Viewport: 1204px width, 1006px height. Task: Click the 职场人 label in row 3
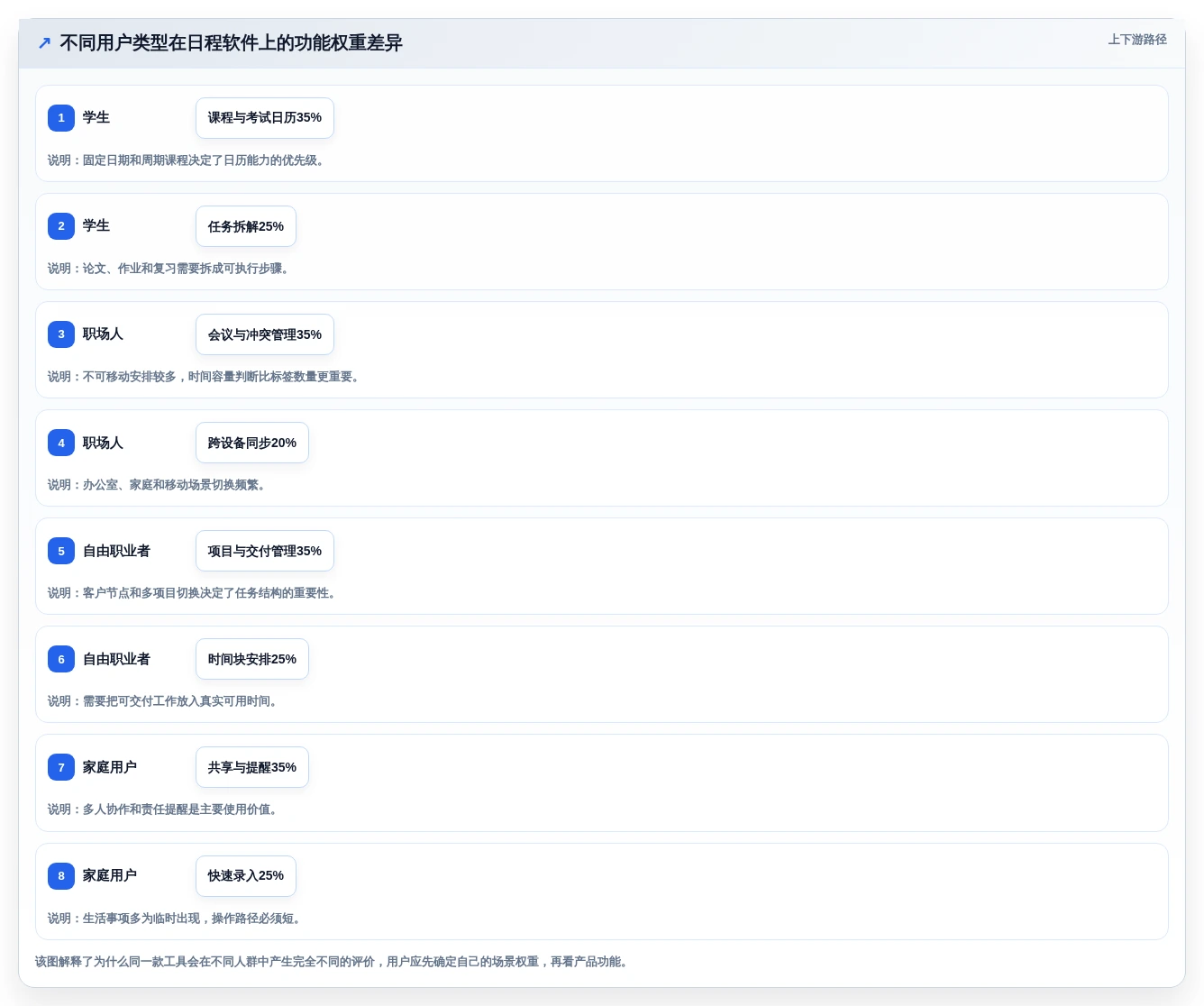pos(103,334)
